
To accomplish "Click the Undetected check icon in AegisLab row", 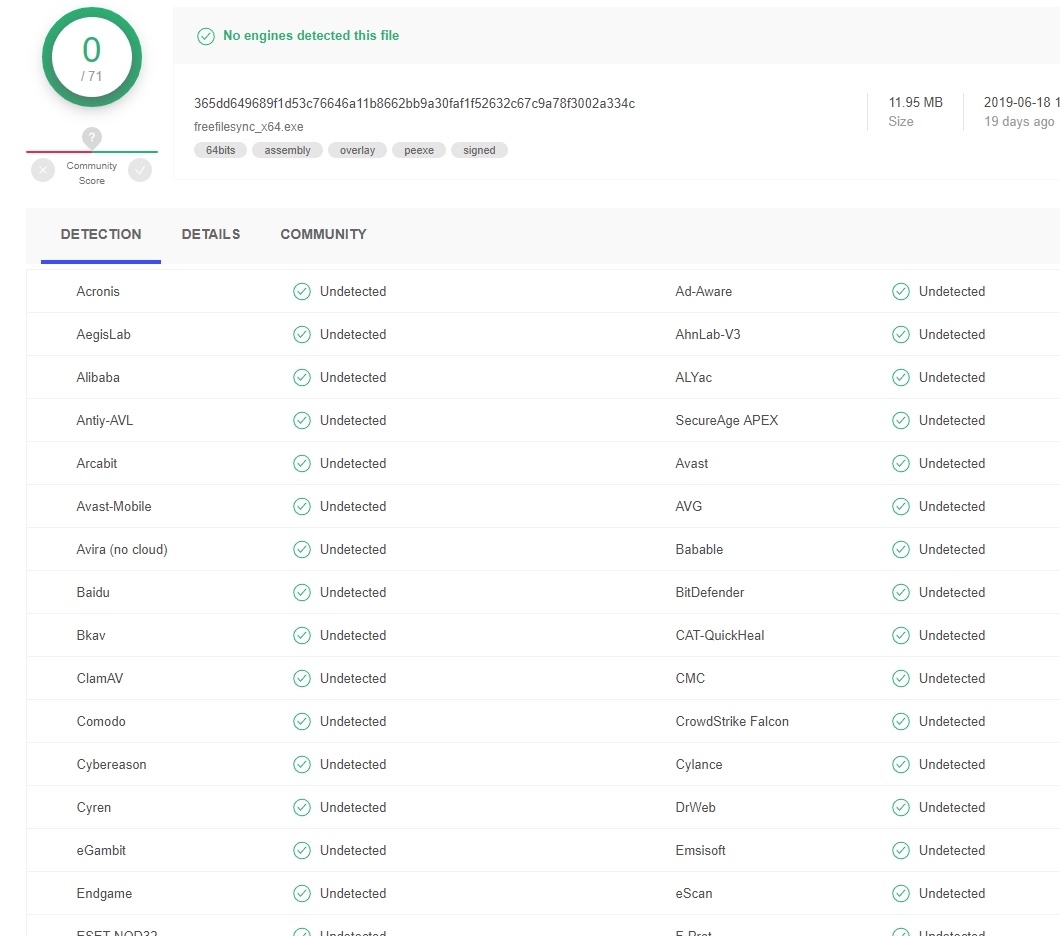I will (x=302, y=335).
